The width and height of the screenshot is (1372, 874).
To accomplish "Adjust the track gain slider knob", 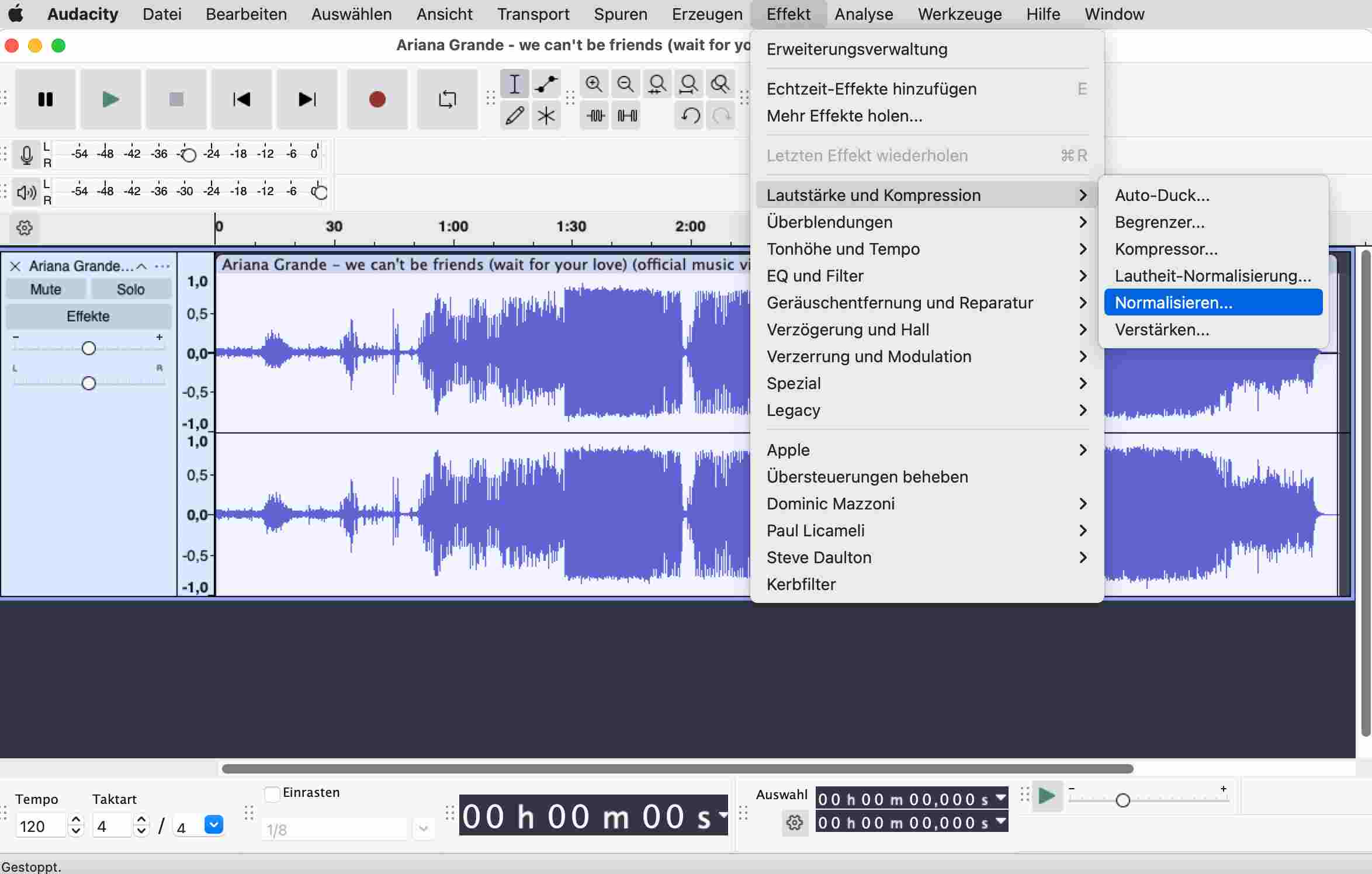I will [88, 348].
